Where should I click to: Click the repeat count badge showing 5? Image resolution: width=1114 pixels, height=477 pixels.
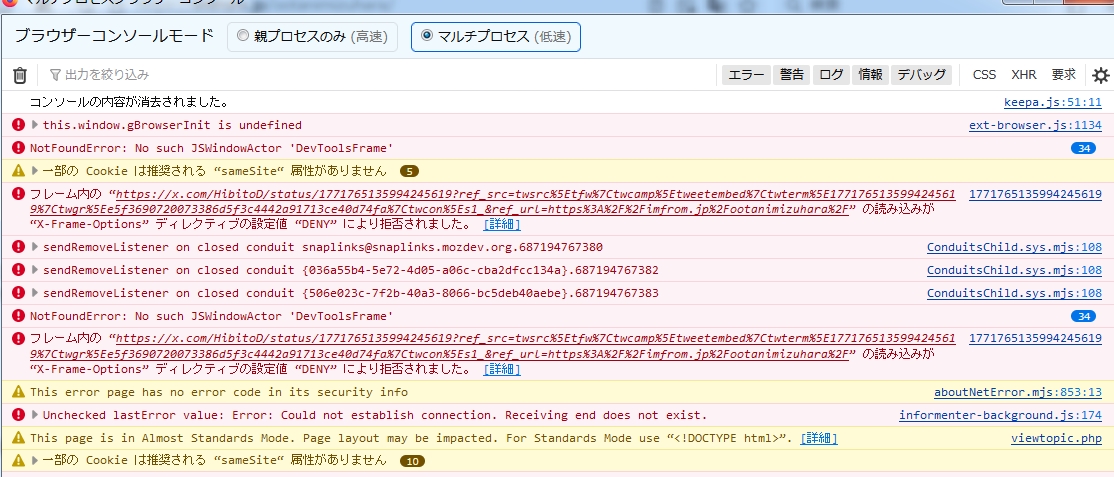coord(411,171)
